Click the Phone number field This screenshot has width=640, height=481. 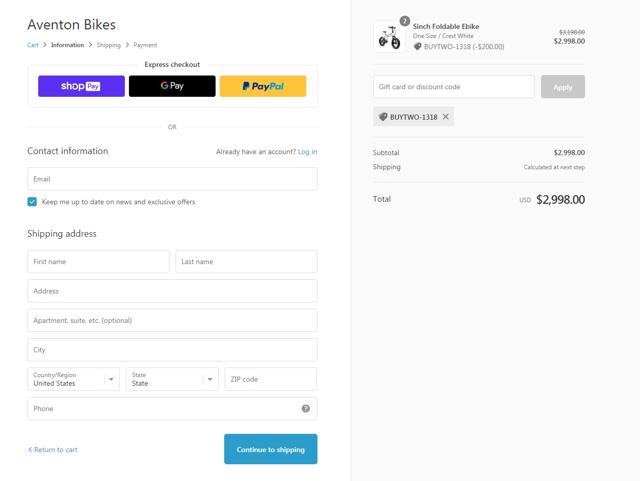tap(172, 408)
